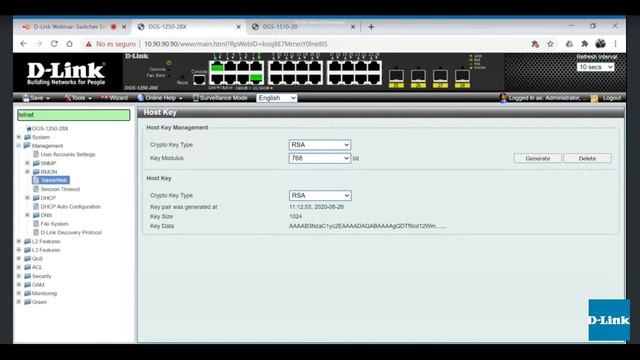The height and width of the screenshot is (360, 640).
Task: Switch to the D-Link Webinar tab
Action: click(68, 27)
